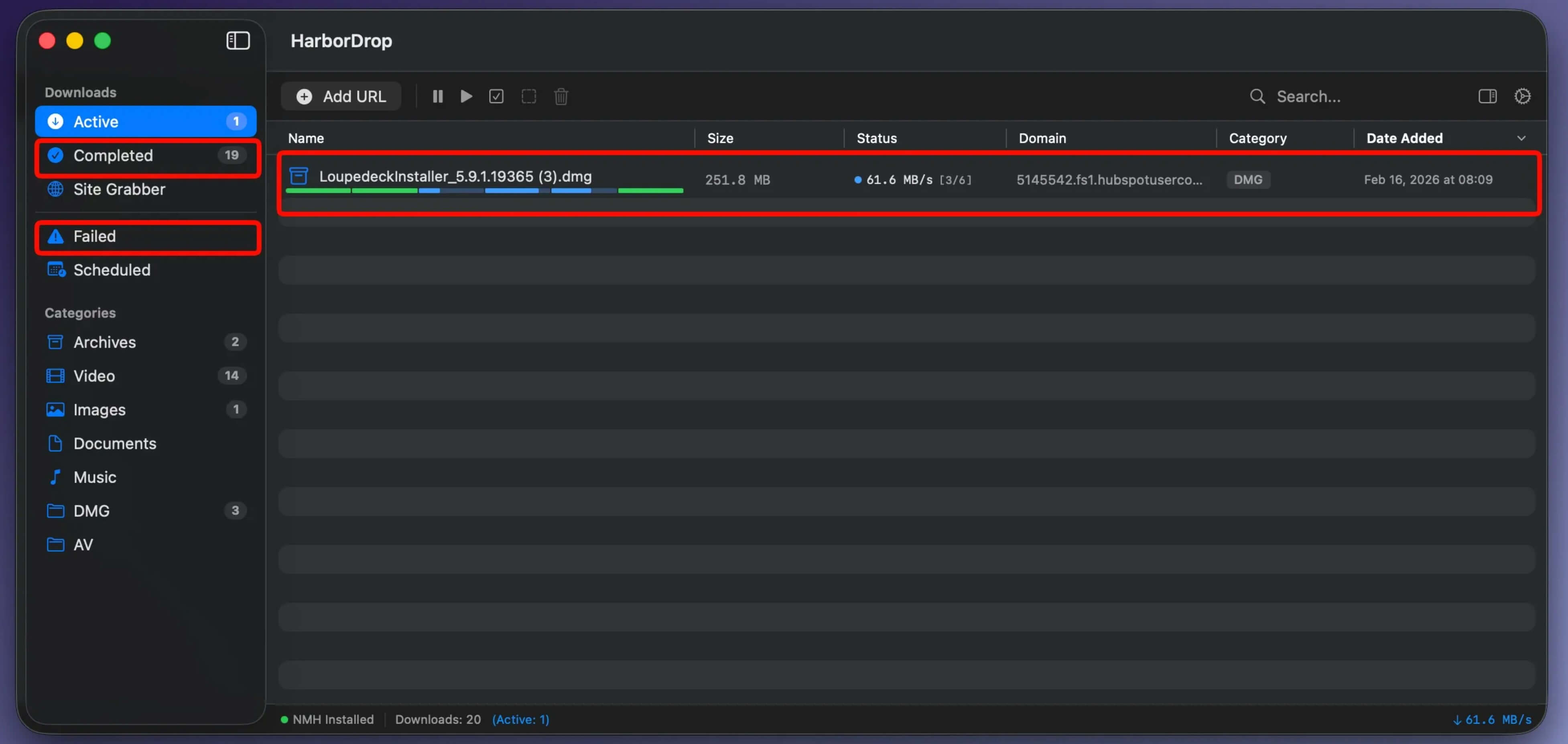Collapse the left sidebar using the sidebar icon
The height and width of the screenshot is (744, 1568).
pyautogui.click(x=238, y=41)
